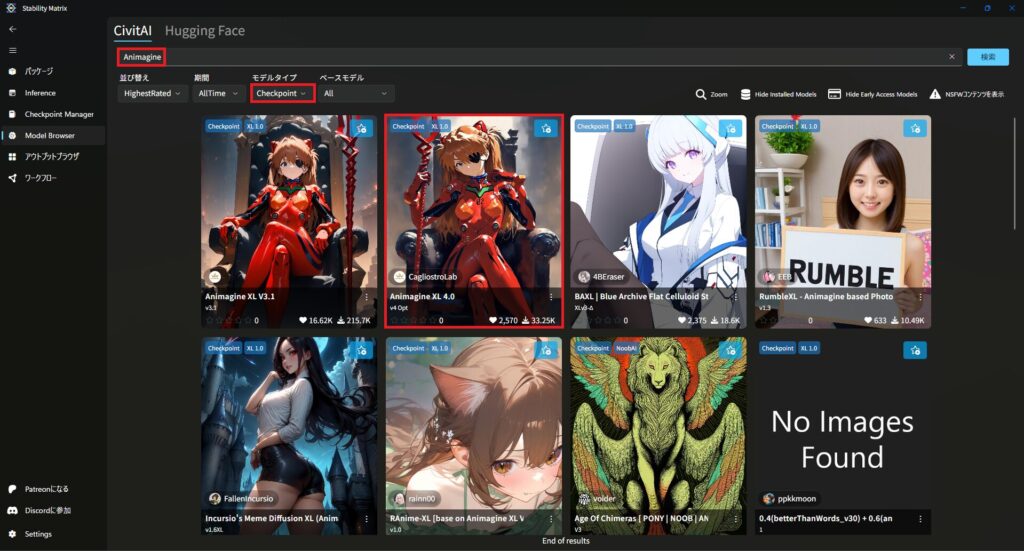Click the Checkpoint badge on Animagine XL V3.1
This screenshot has height=551, width=1024.
(x=223, y=127)
